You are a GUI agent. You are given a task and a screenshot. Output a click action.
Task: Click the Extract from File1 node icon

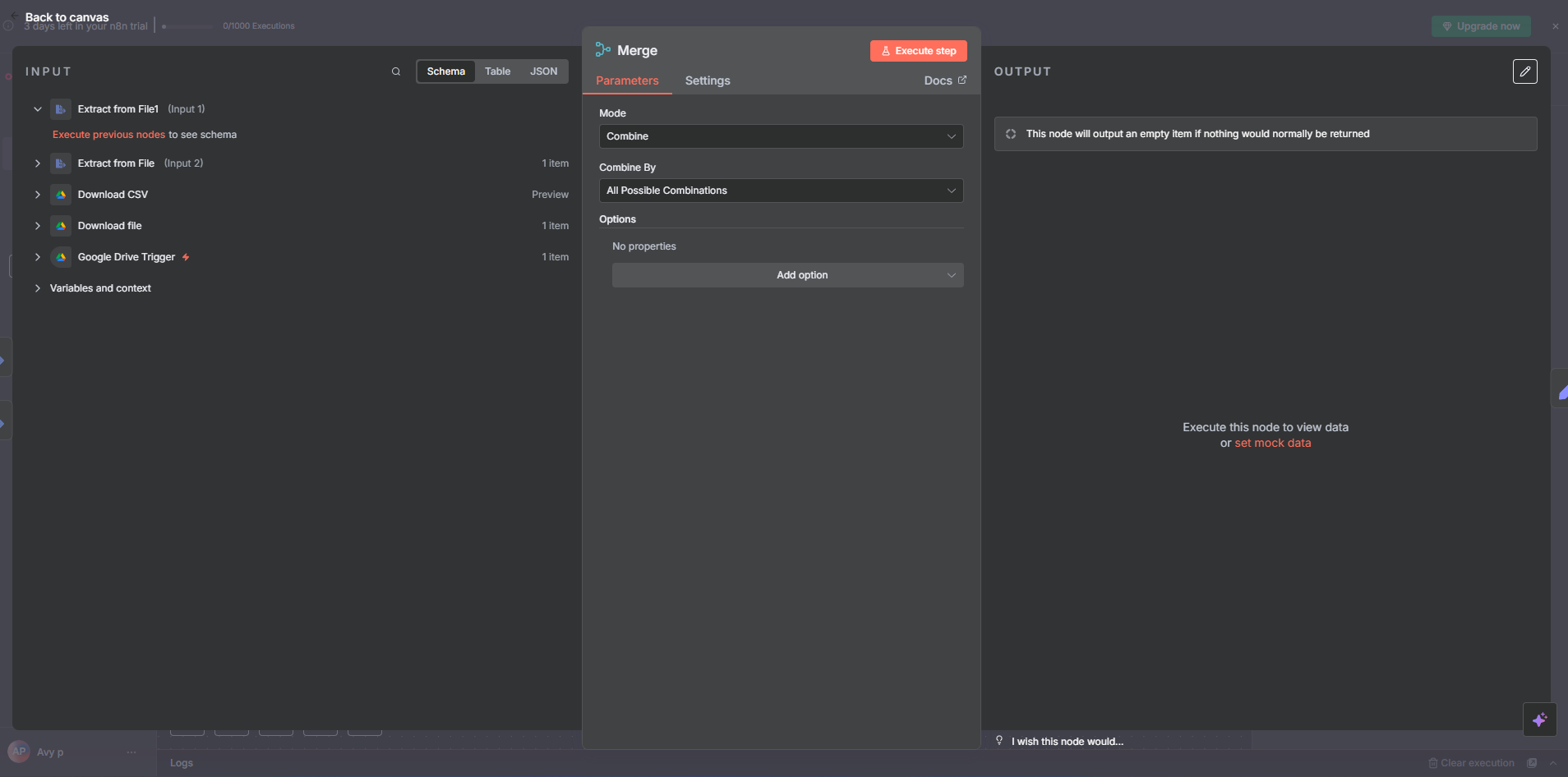coord(61,109)
